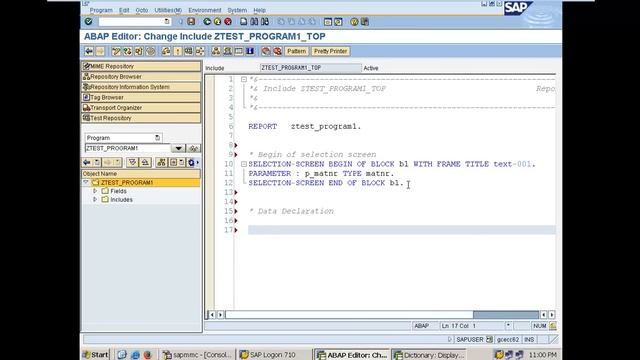Click the yellow Help question mark icon
Viewport: 640px width, 360px height.
[x=354, y=22]
